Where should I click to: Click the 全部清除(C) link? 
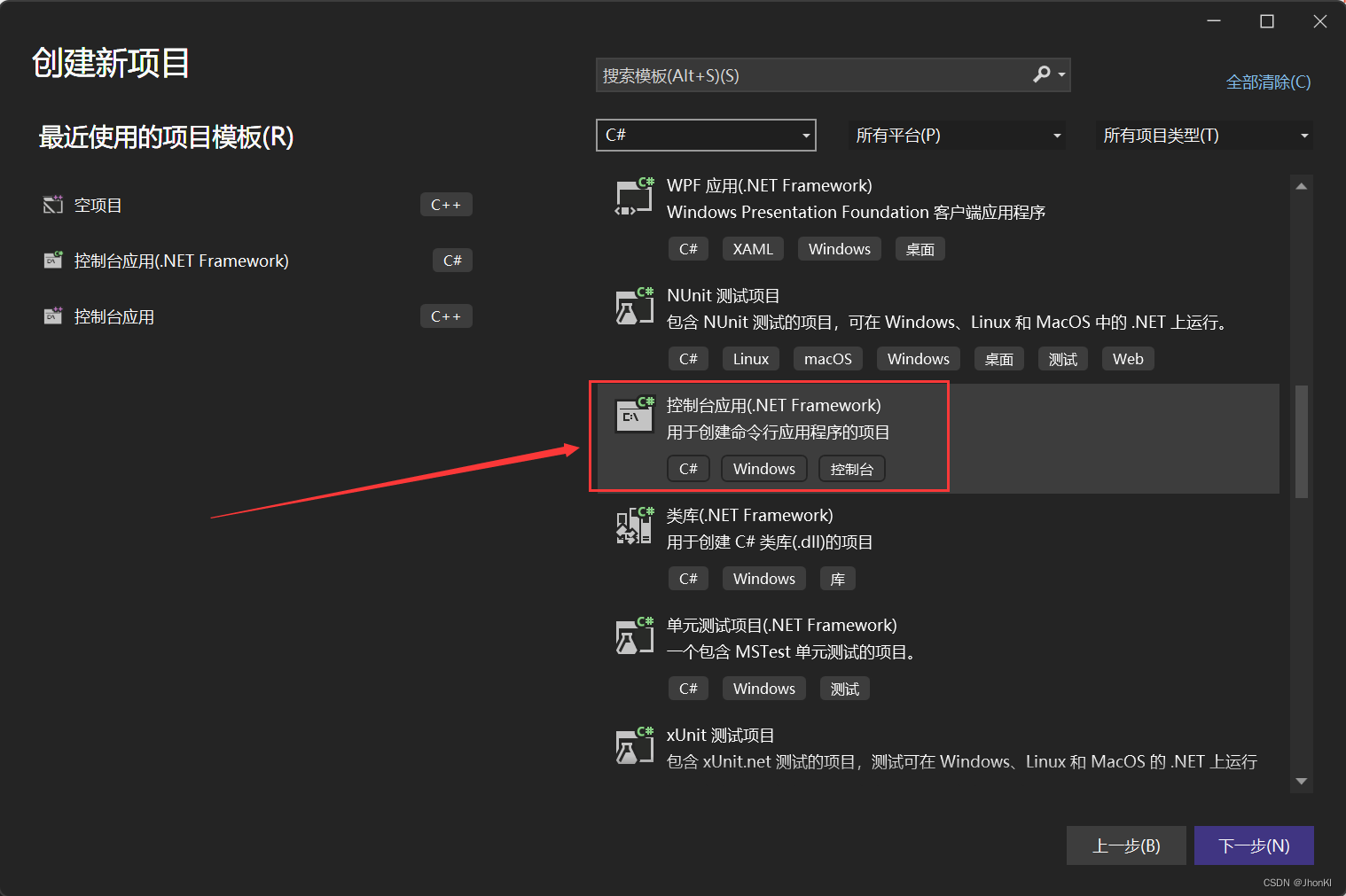[1268, 82]
